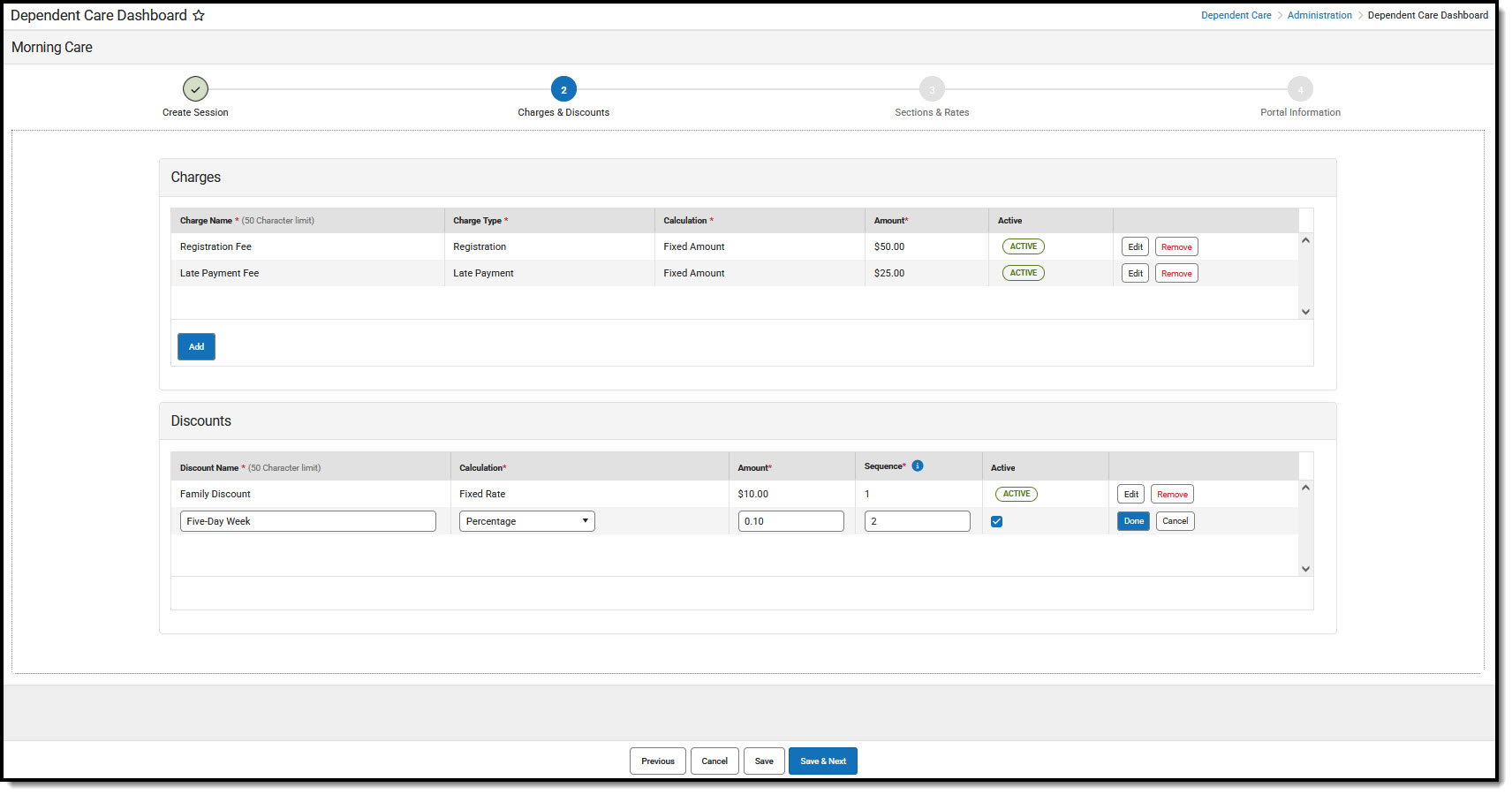Click the $25.00 amount cell
Image resolution: width=1512 pixels, height=795 pixels.
pyautogui.click(x=926, y=273)
